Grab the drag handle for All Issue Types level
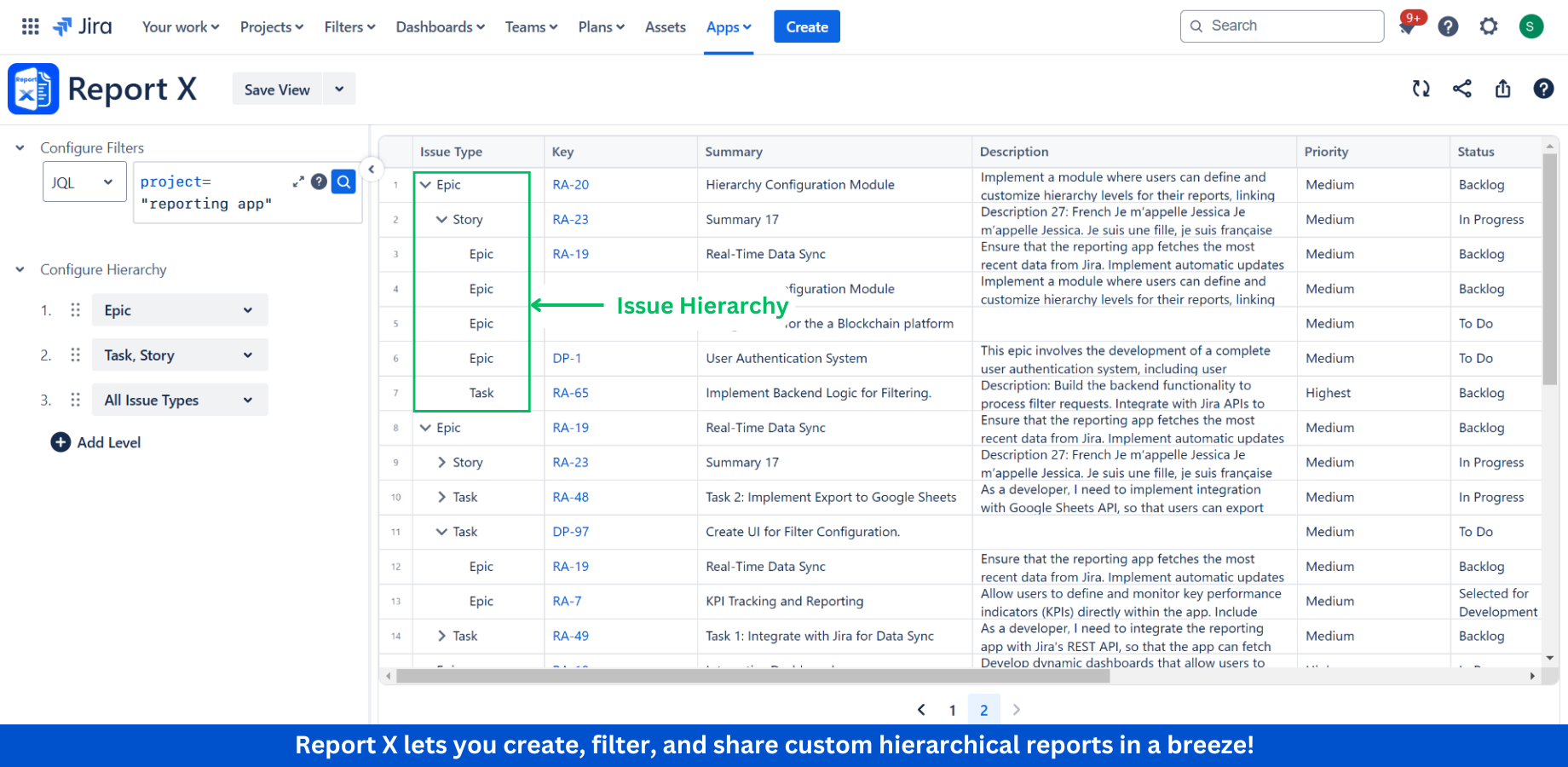 pyautogui.click(x=76, y=400)
